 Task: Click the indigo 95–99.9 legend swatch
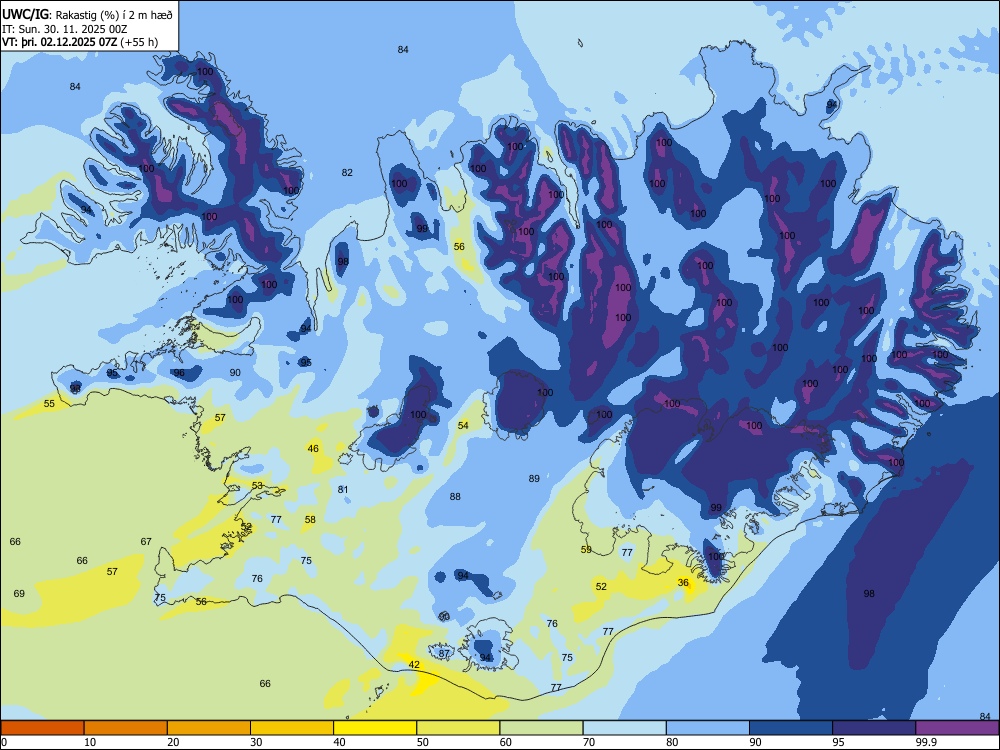click(x=874, y=728)
